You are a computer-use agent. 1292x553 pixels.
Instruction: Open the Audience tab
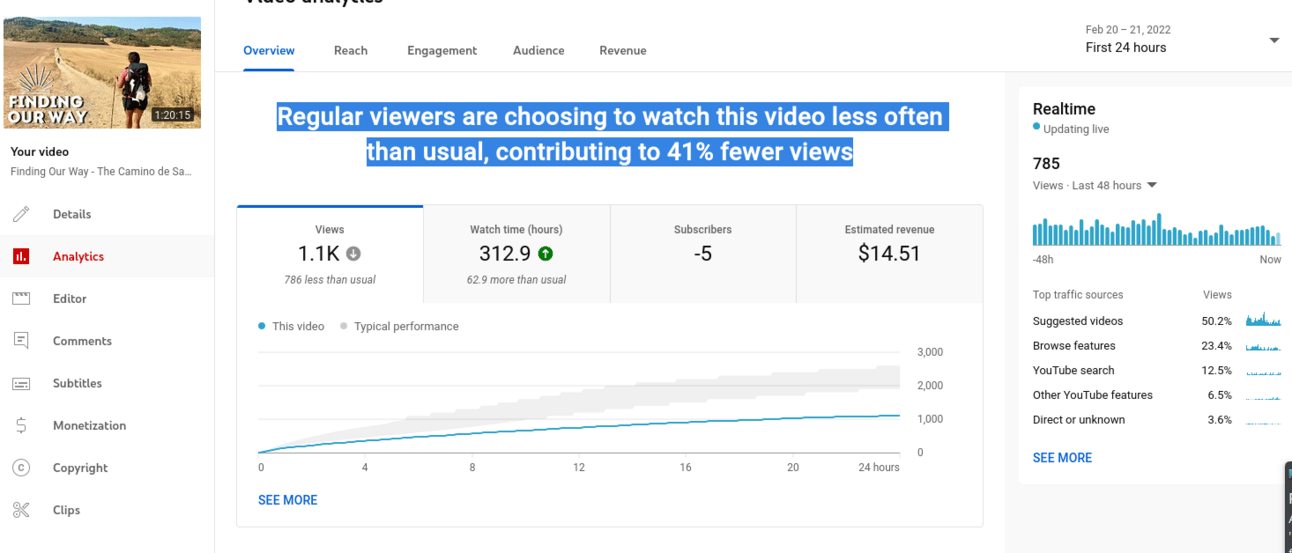(x=538, y=51)
